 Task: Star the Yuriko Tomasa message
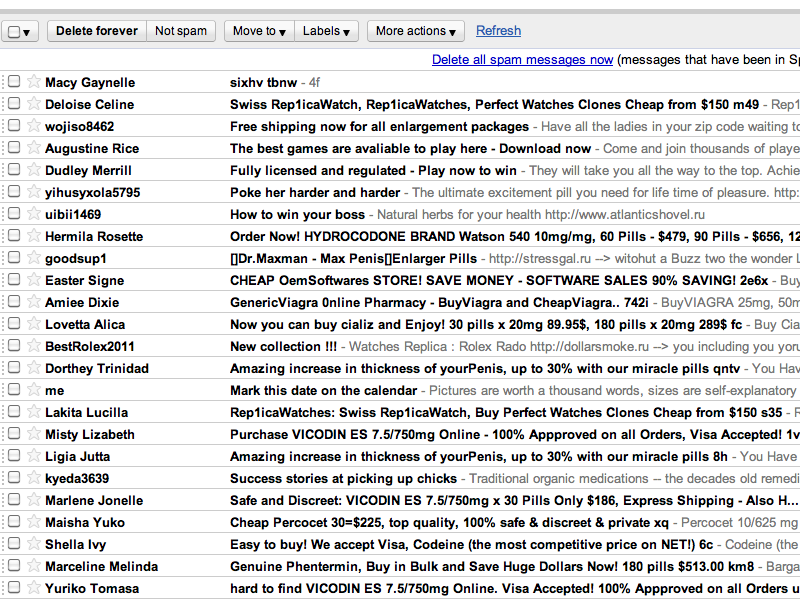pyautogui.click(x=34, y=587)
